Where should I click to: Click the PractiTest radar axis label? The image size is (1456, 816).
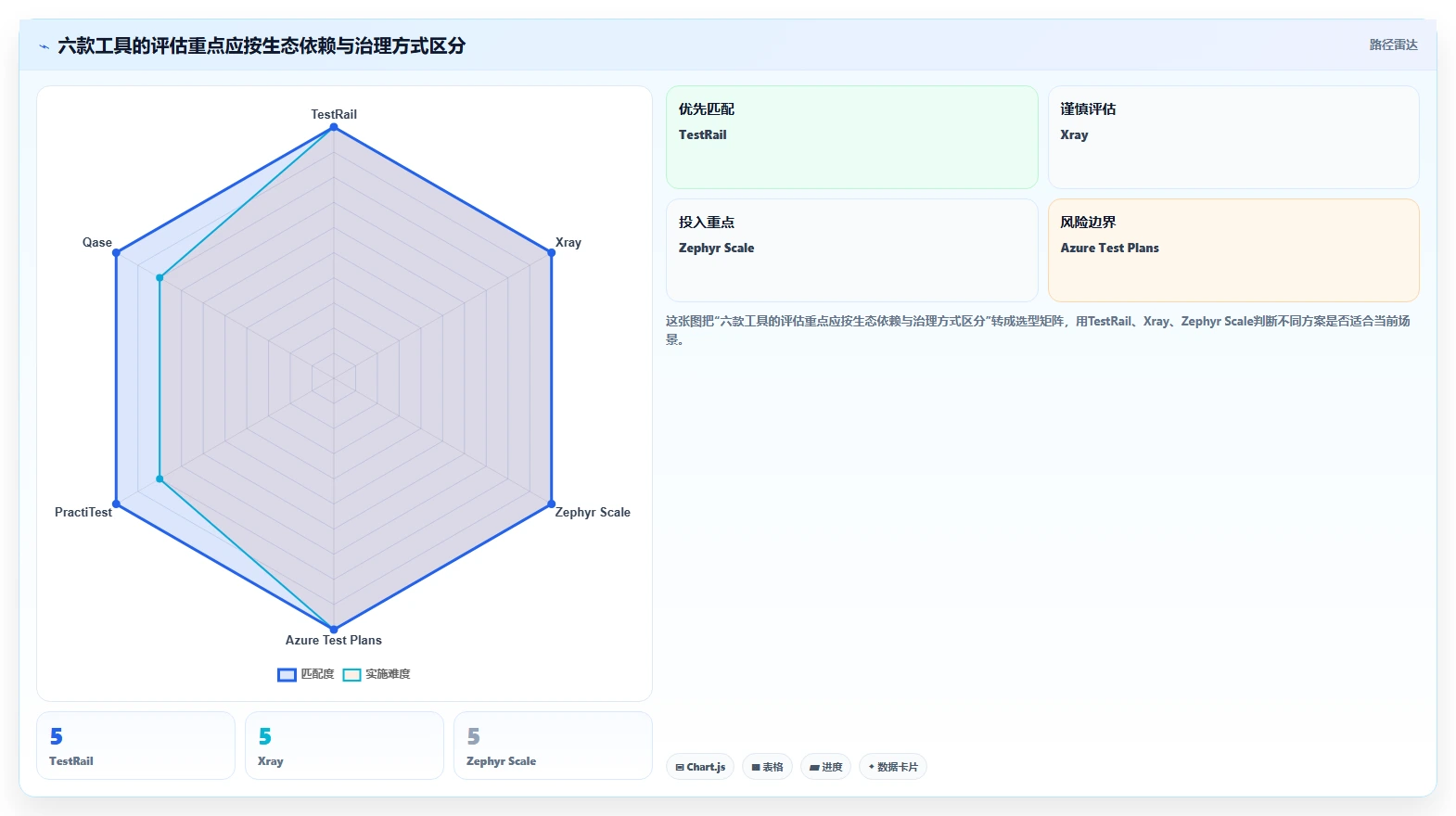[83, 512]
